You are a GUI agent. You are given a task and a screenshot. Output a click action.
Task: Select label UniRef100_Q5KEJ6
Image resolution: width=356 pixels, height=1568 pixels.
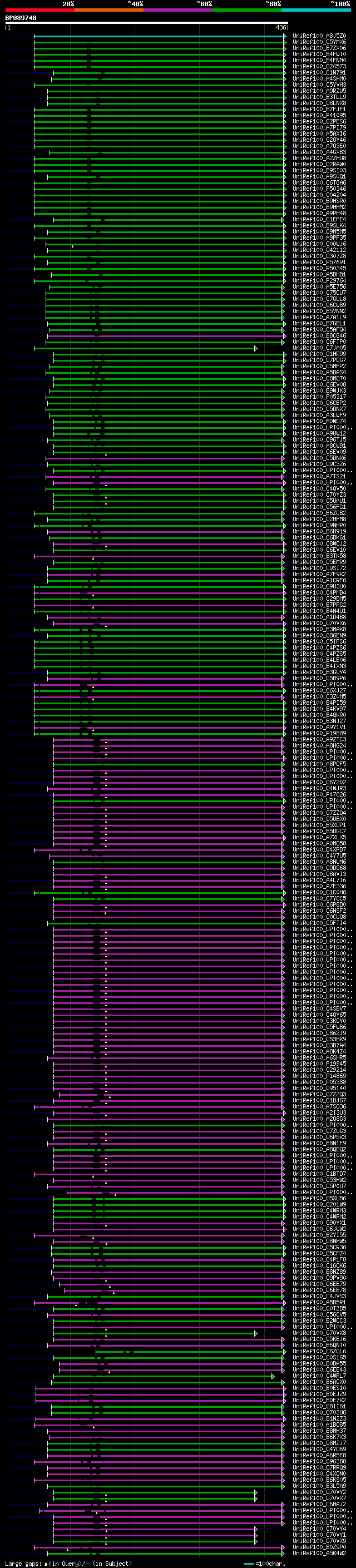click(319, 1339)
